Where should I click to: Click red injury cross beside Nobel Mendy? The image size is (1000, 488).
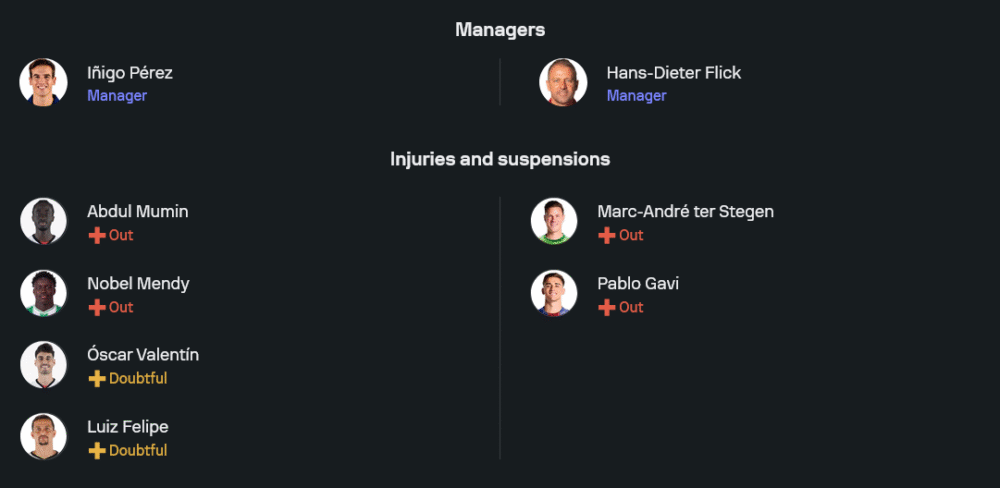pos(97,308)
